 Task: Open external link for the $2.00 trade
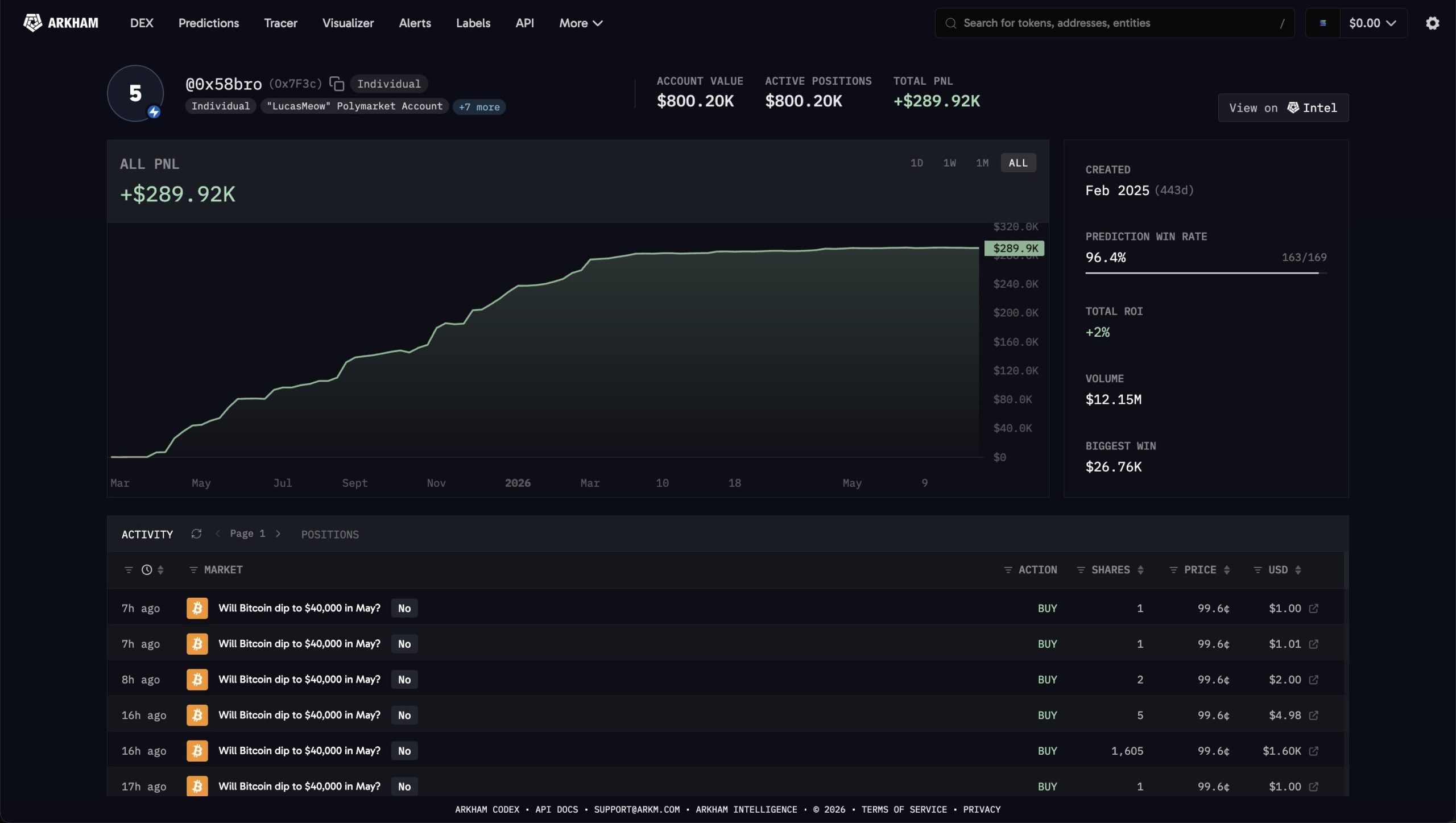[x=1313, y=680]
